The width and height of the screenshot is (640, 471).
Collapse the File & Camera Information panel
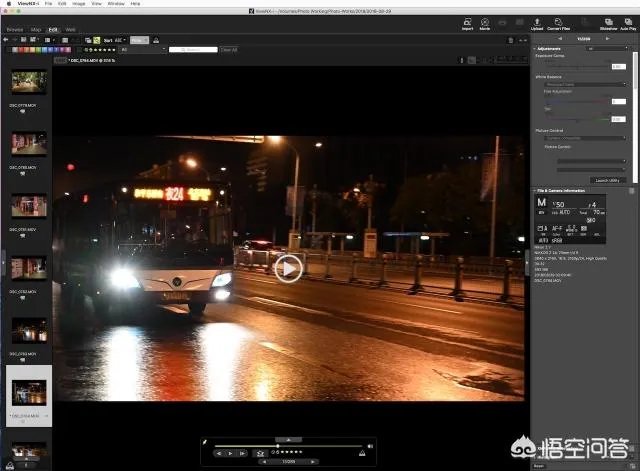click(534, 190)
